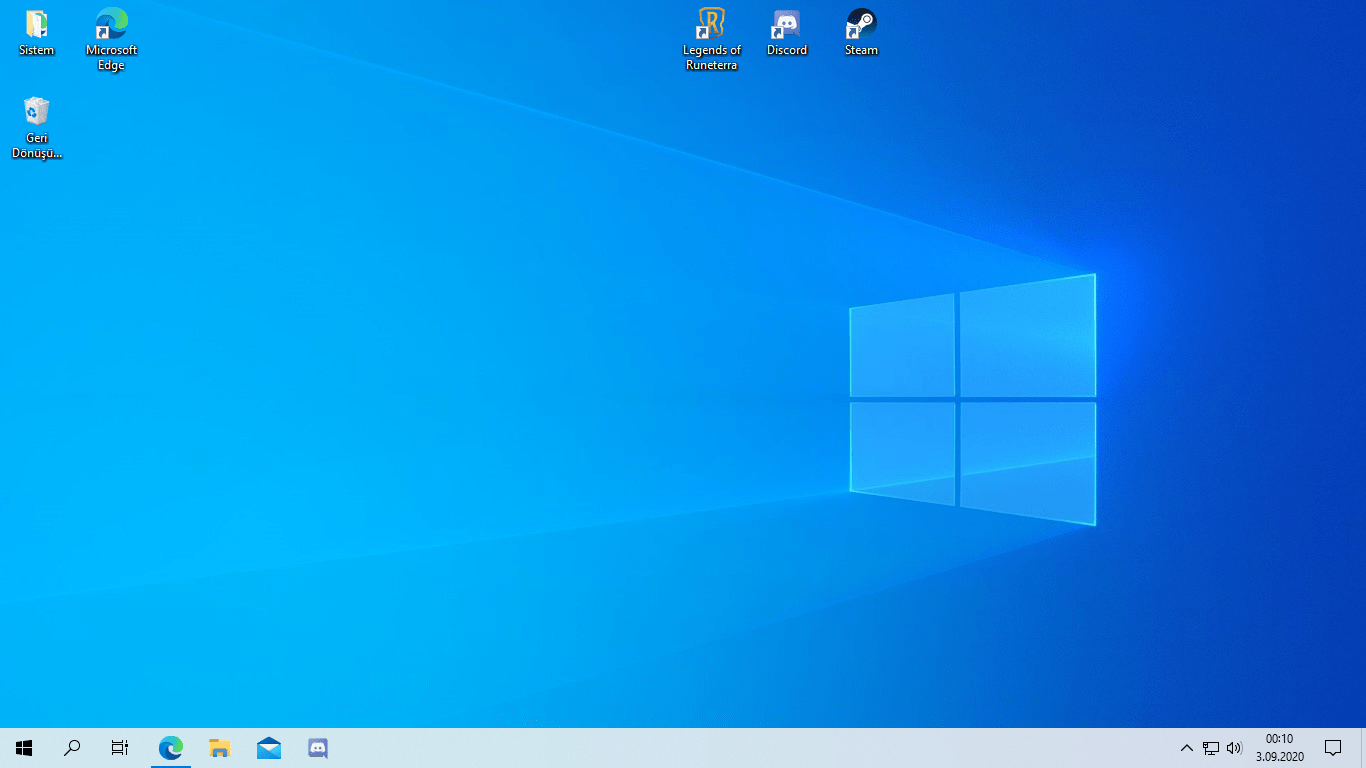1366x768 pixels.
Task: Select the Legends of Runeterra desktop shortcut
Action: point(712,39)
